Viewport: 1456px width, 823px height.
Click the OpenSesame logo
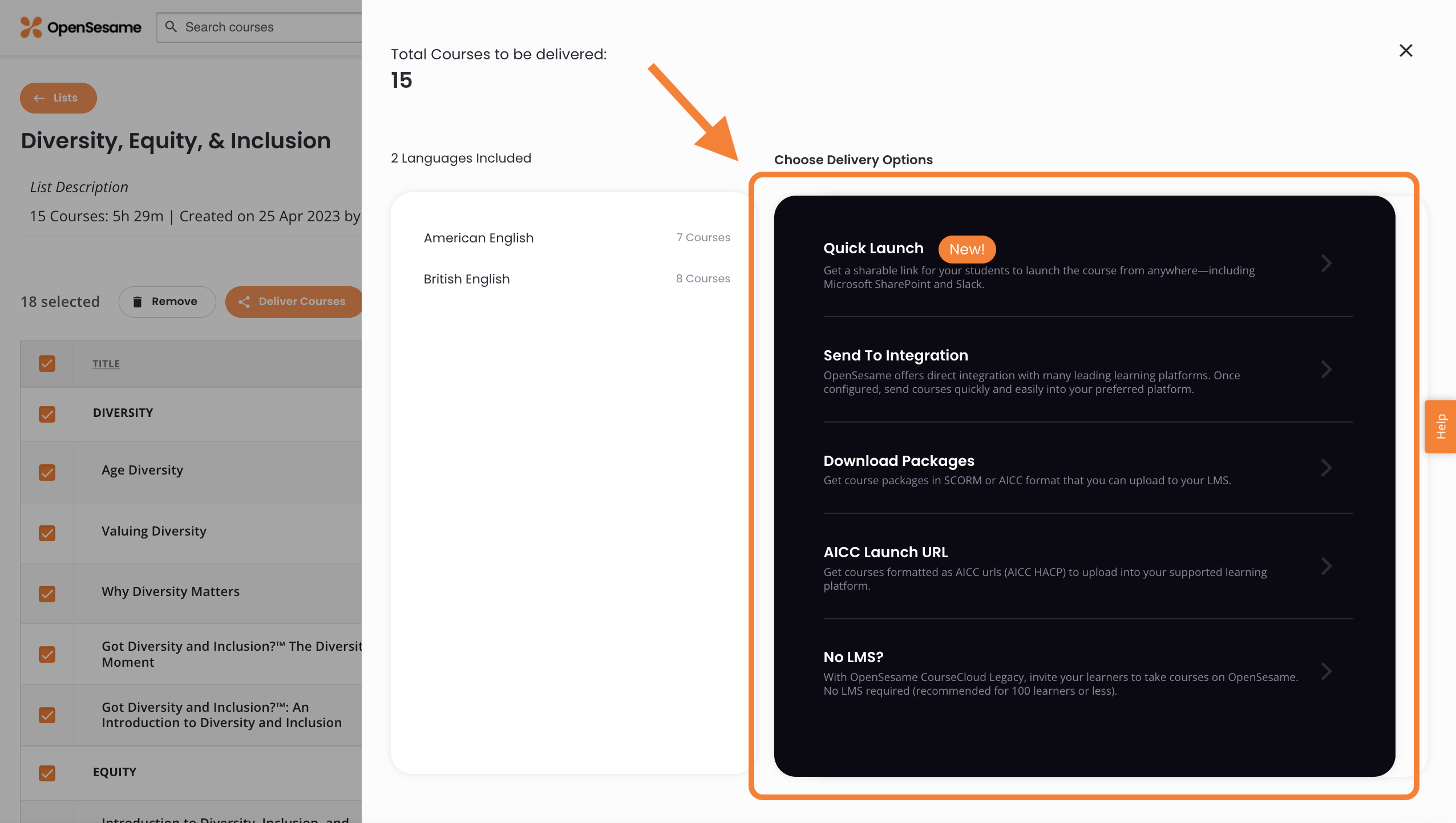pos(80,27)
